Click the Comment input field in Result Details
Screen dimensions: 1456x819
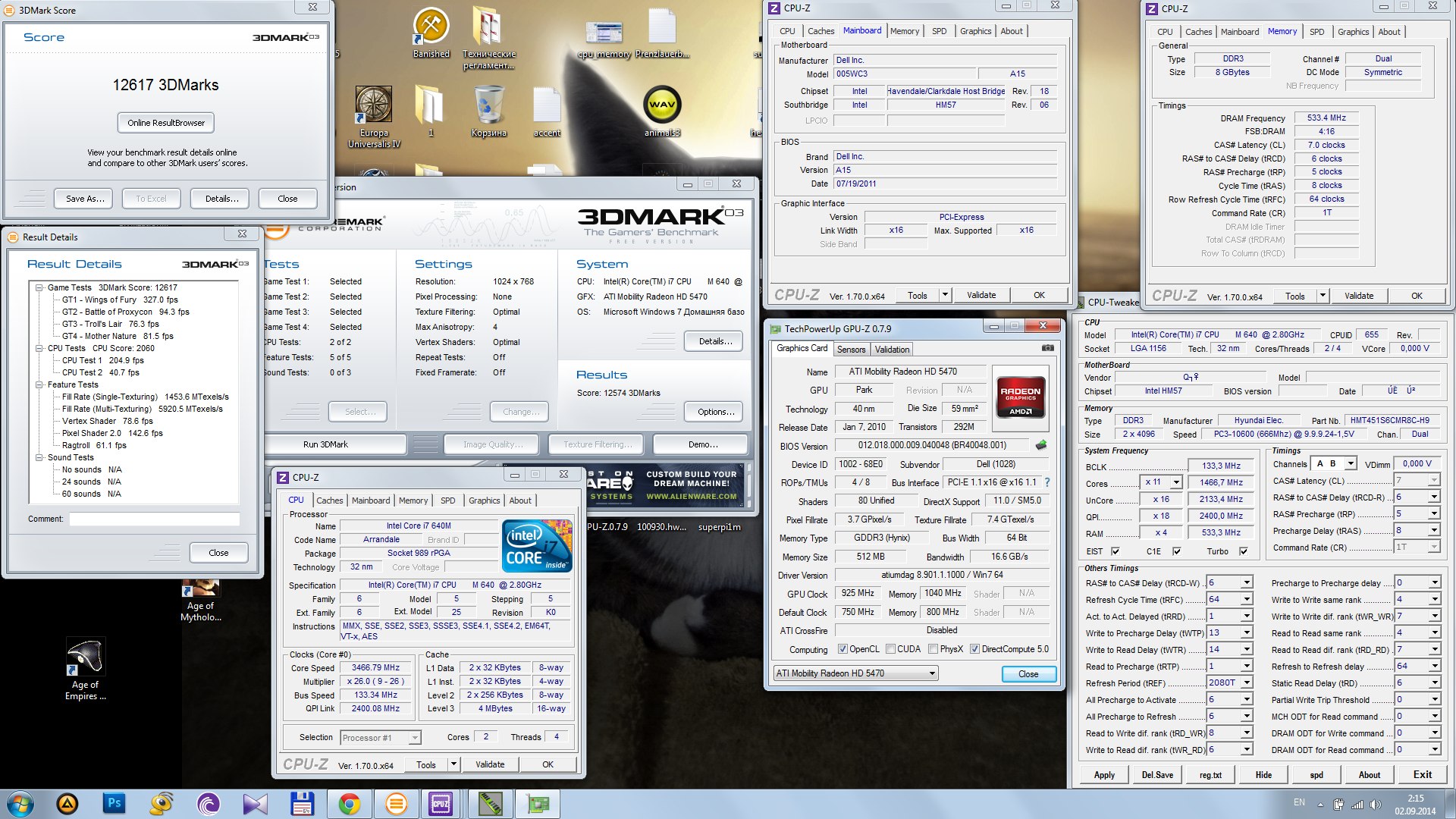click(x=155, y=519)
